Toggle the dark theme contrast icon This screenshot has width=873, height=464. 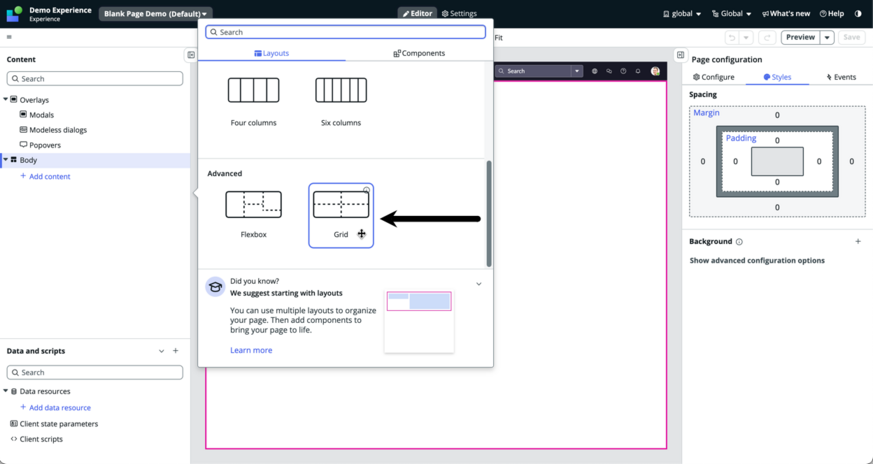[x=858, y=14]
